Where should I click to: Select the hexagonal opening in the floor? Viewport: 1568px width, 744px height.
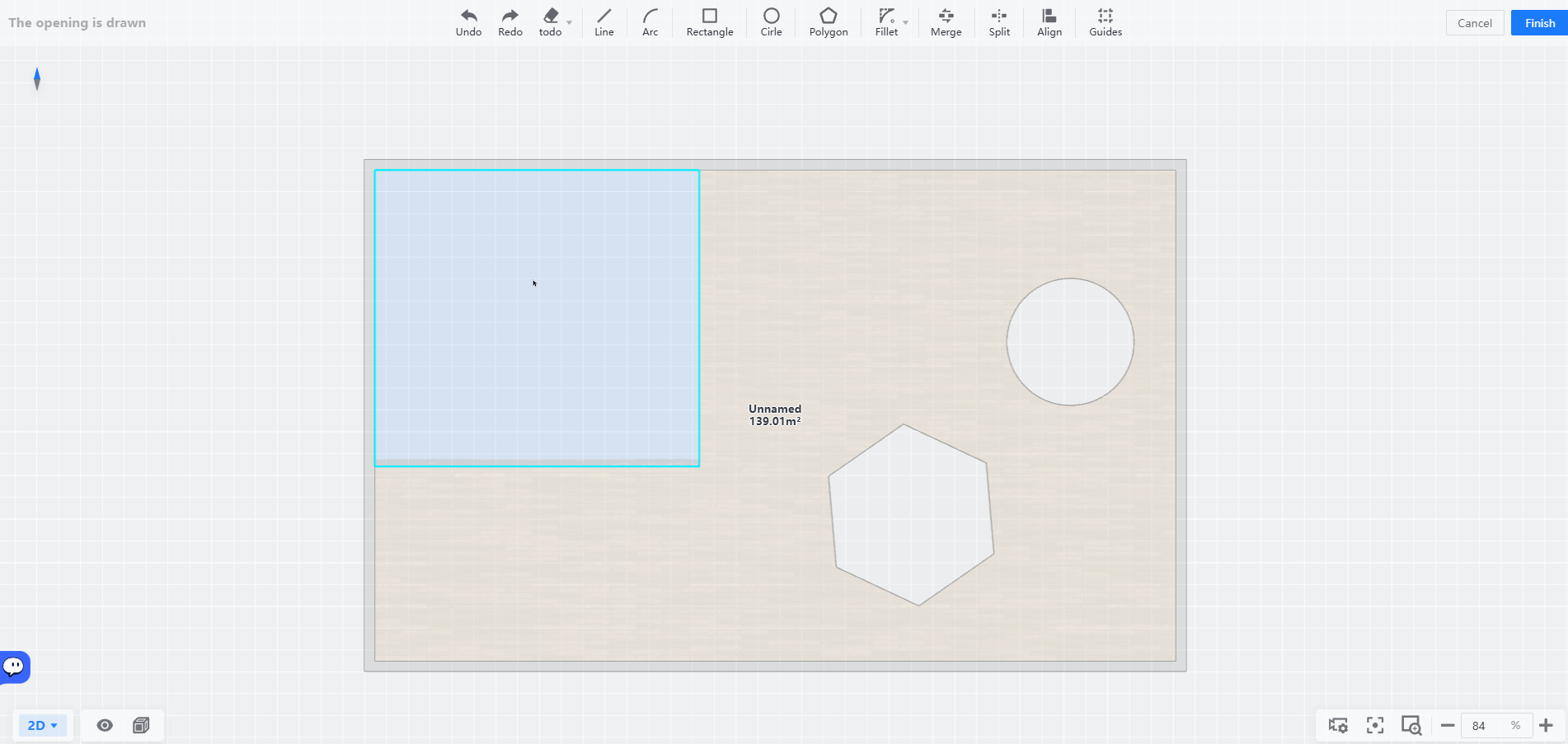point(912,515)
